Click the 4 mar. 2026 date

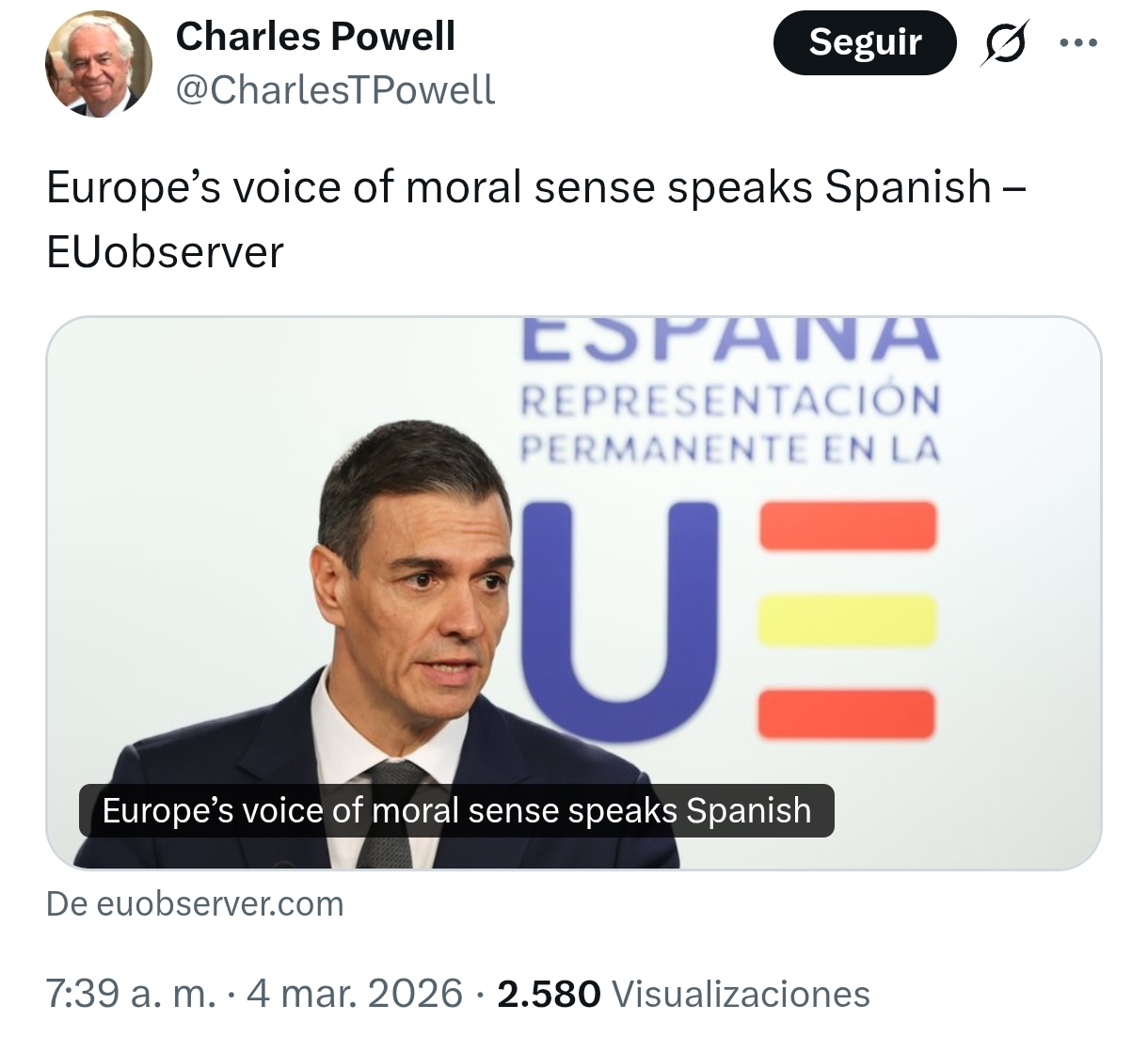pyautogui.click(x=355, y=994)
